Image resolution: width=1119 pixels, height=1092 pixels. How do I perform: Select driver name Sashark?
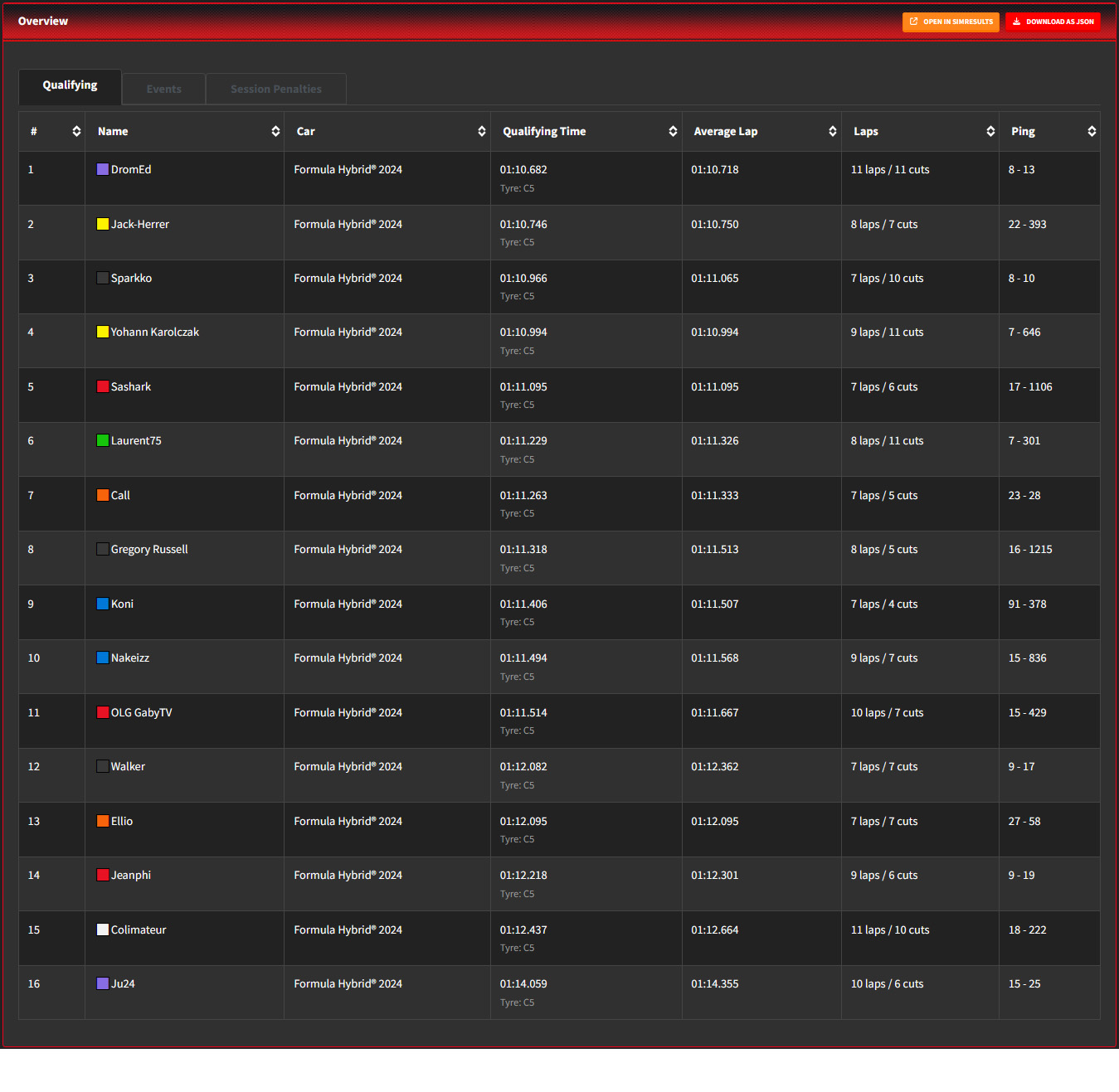coord(131,386)
